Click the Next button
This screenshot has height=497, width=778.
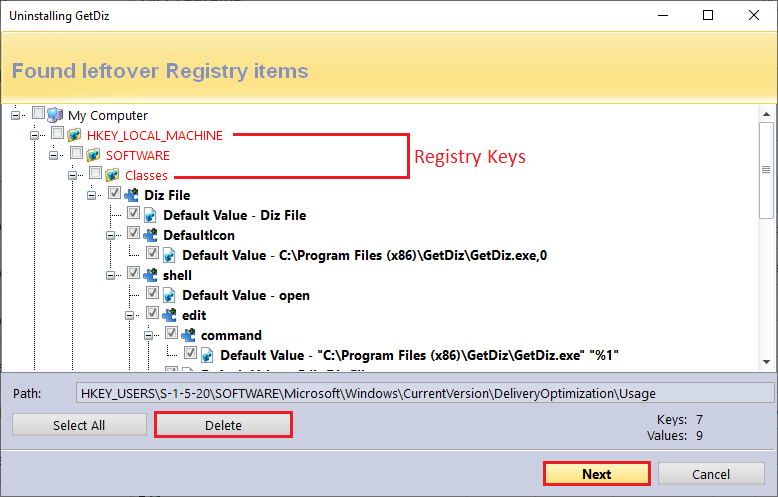click(x=597, y=474)
